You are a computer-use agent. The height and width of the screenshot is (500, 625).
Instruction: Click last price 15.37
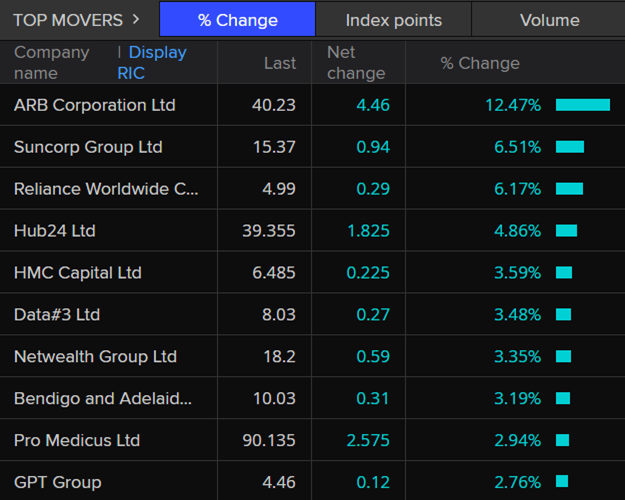(x=274, y=147)
